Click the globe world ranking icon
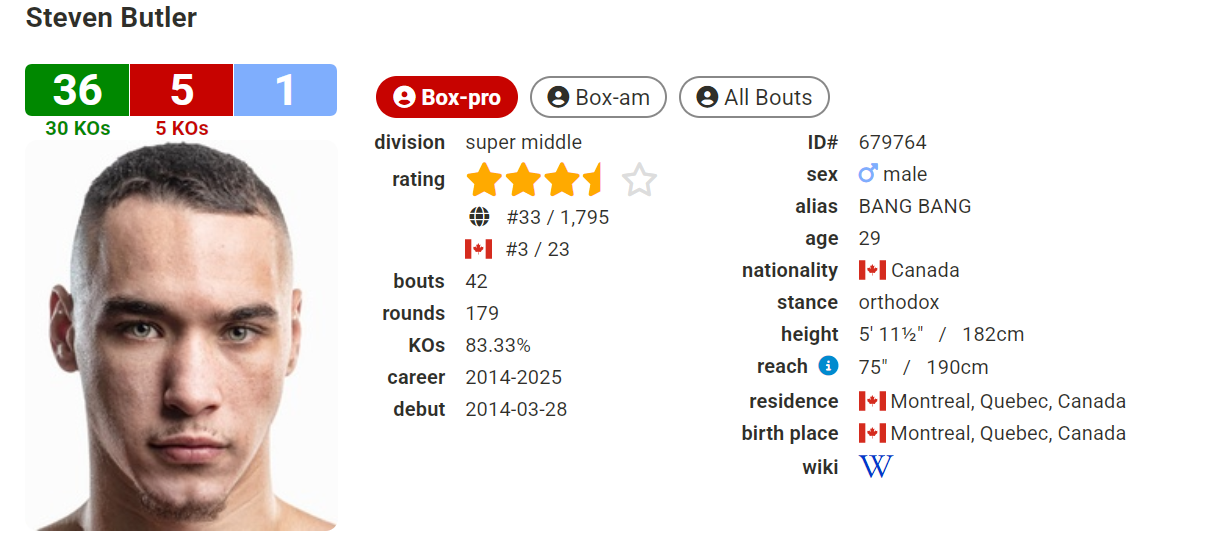This screenshot has height=550, width=1215. click(x=479, y=217)
